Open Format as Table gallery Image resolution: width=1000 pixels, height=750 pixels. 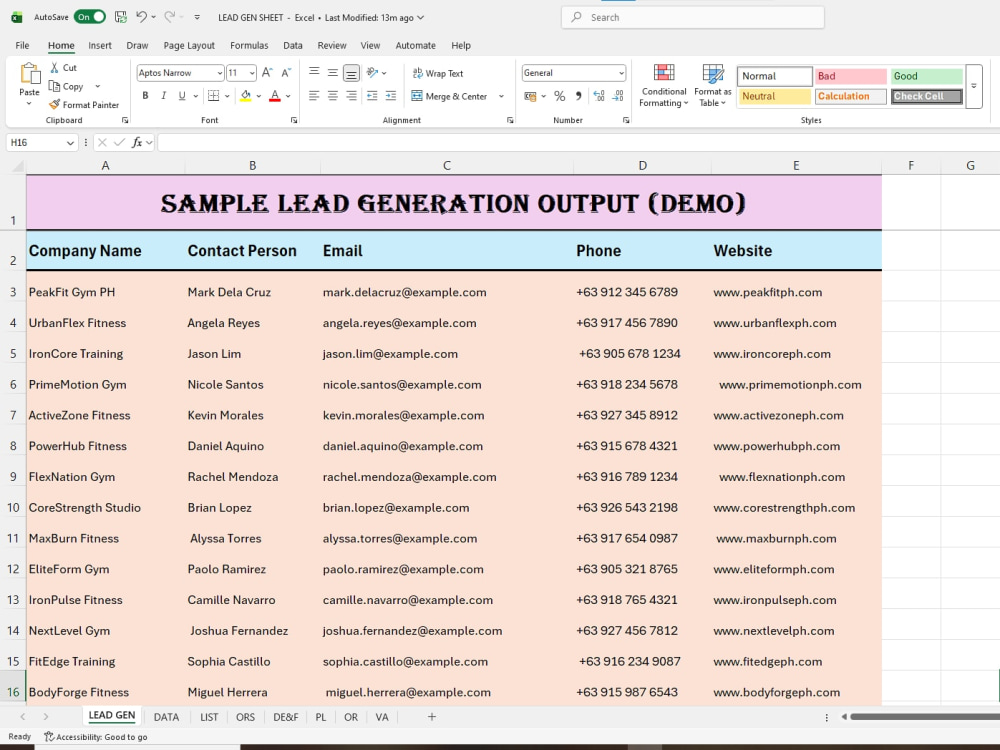pyautogui.click(x=712, y=85)
